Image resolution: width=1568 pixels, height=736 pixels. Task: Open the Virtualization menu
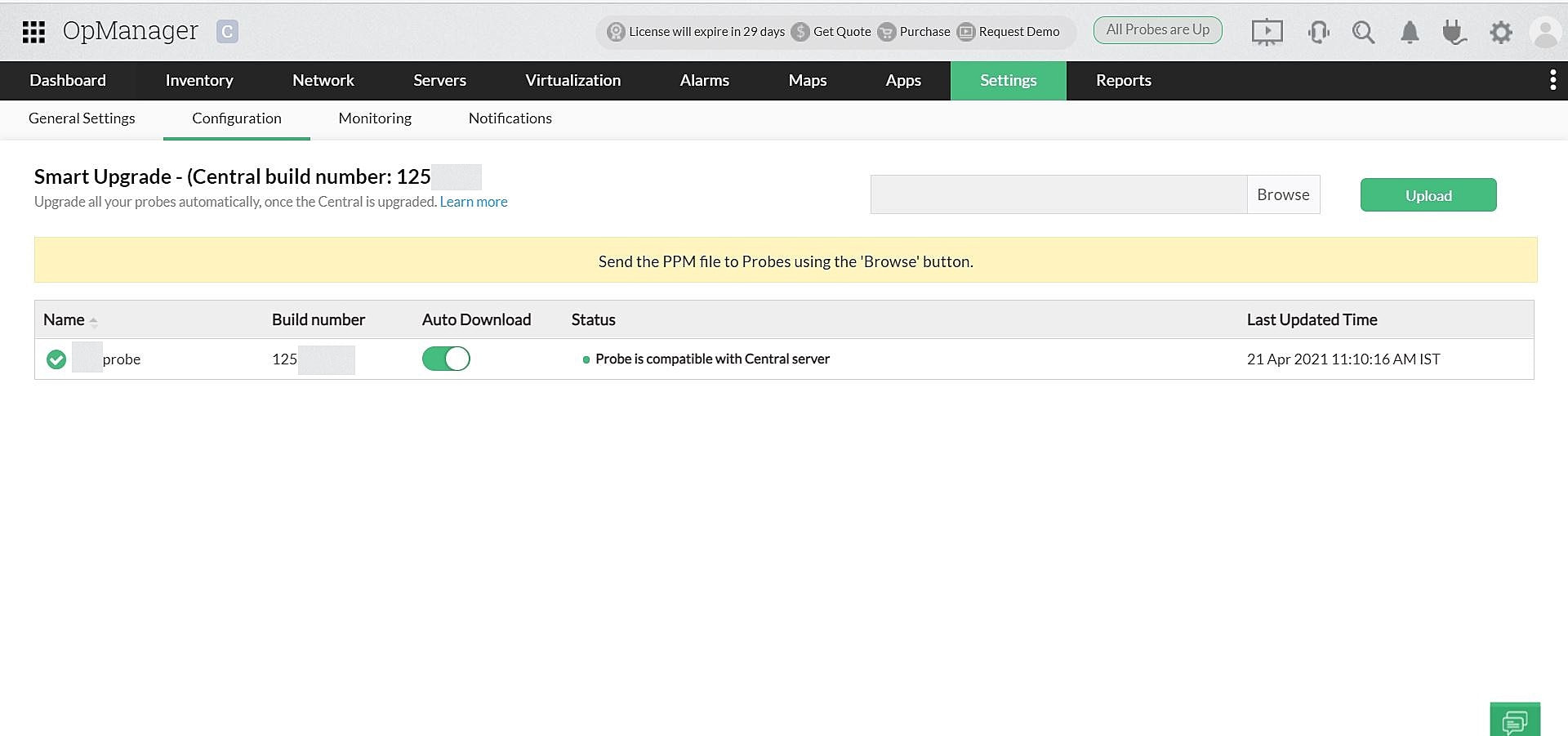point(573,80)
